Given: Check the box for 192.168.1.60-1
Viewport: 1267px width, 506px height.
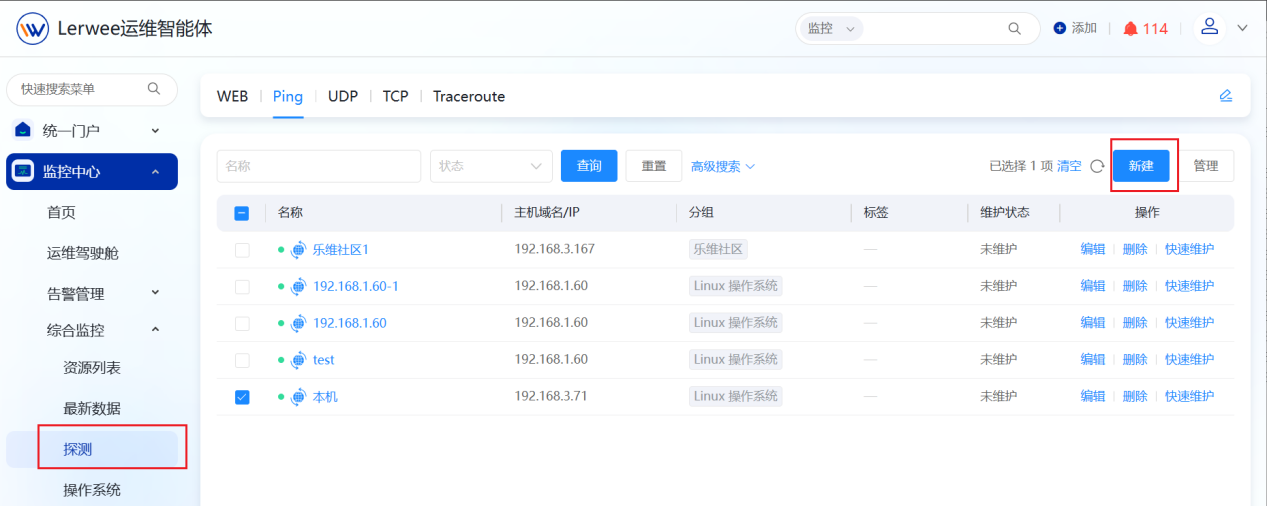Looking at the screenshot, I should (x=242, y=286).
